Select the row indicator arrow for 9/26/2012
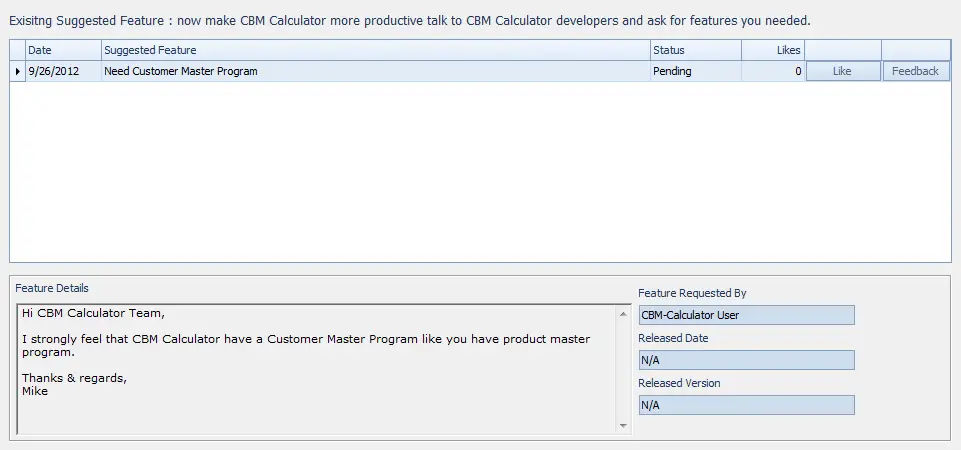The width and height of the screenshot is (961, 450). (18, 71)
